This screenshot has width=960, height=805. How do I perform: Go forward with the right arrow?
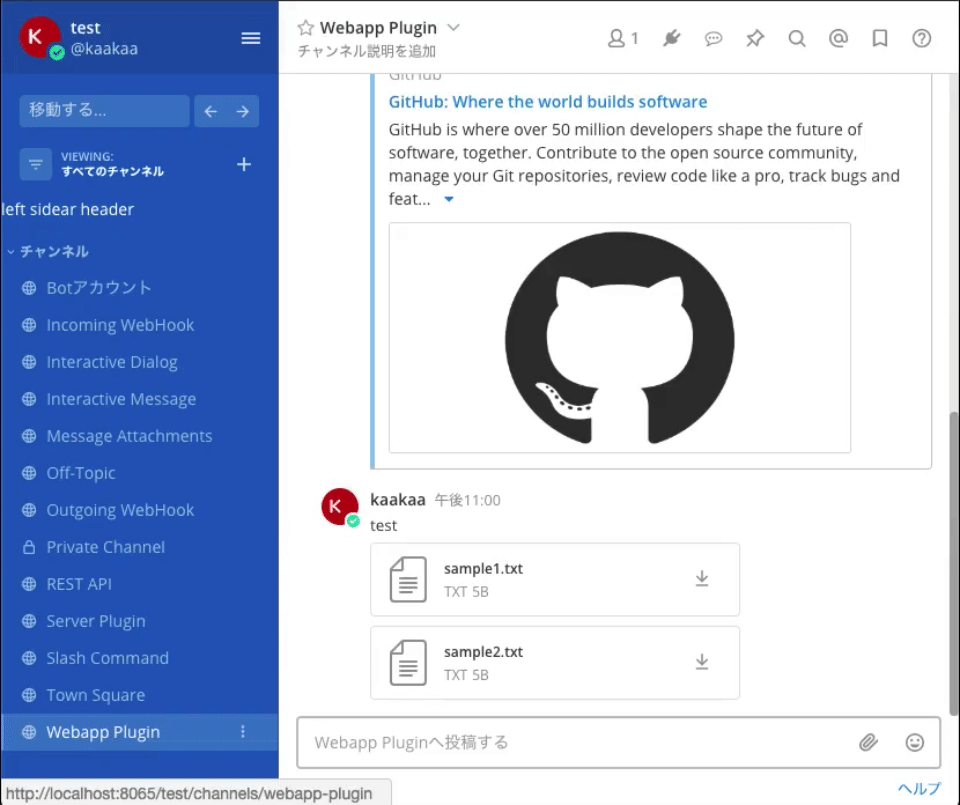click(x=243, y=111)
